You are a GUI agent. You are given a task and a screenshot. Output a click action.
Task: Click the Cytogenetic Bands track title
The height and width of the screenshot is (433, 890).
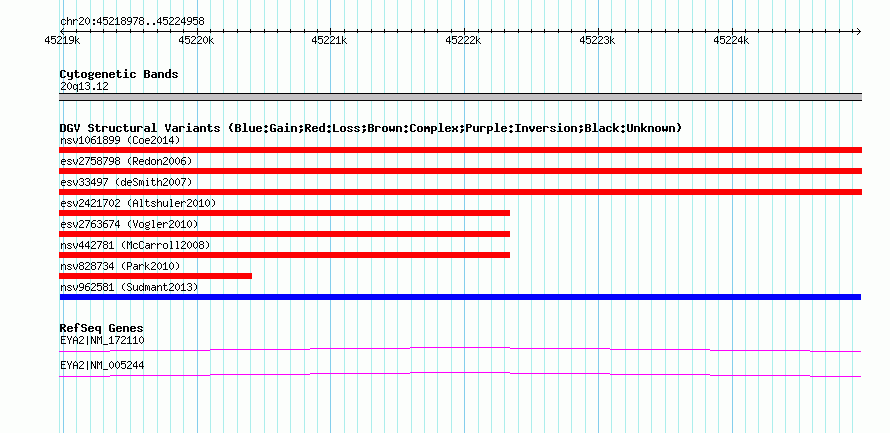pyautogui.click(x=119, y=74)
